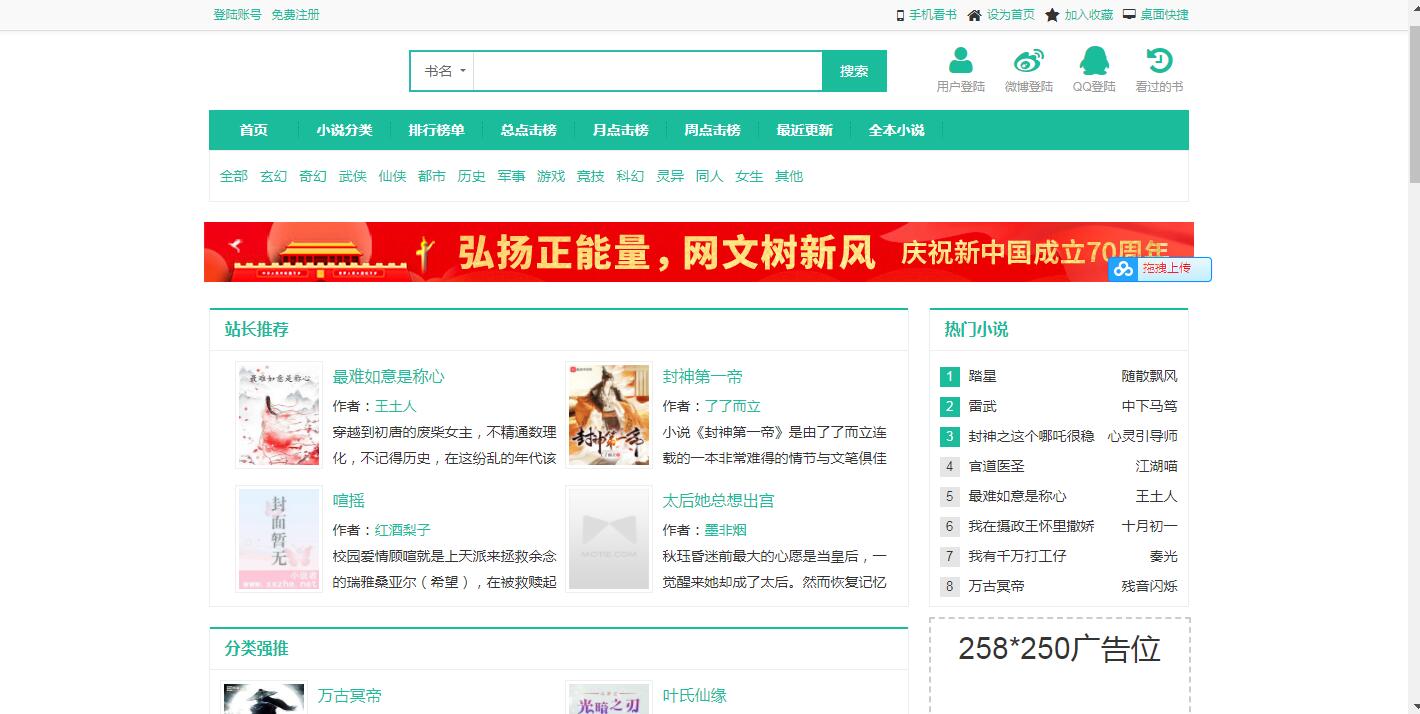Open 万古冥帝 title in 分类强推
This screenshot has width=1420, height=714.
click(x=350, y=695)
